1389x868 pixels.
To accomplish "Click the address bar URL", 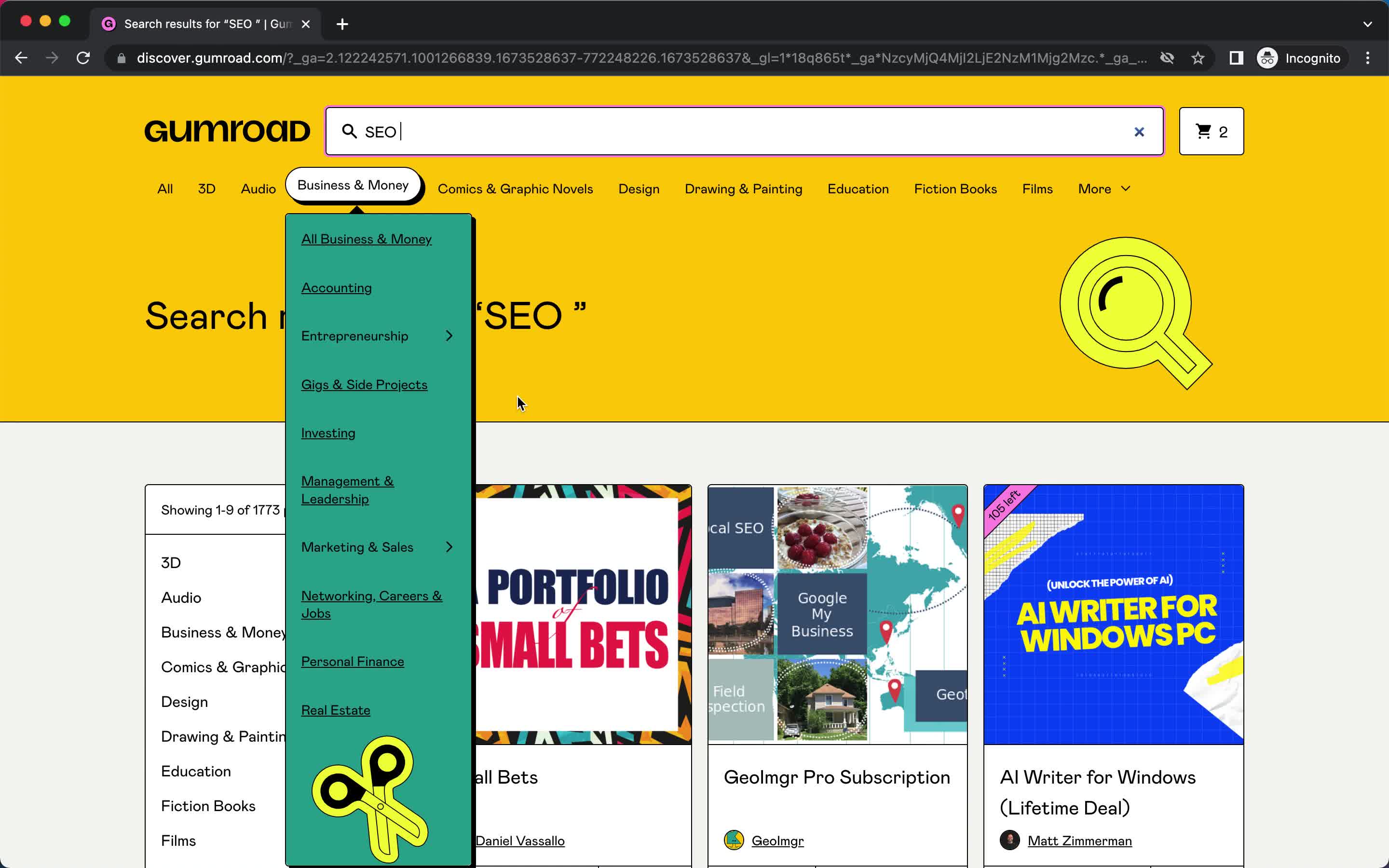I will pyautogui.click(x=641, y=58).
